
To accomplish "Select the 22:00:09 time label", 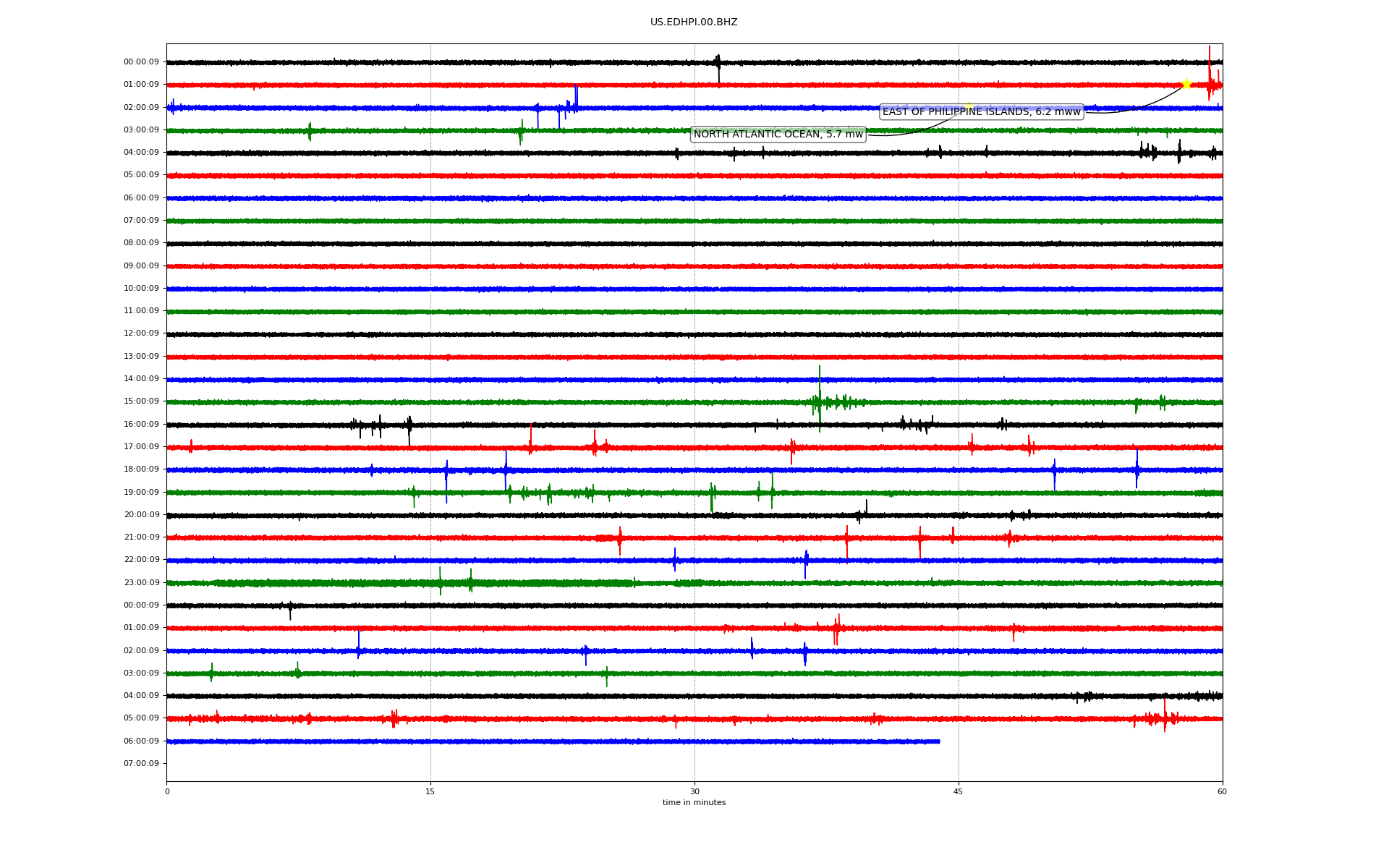I will pos(141,559).
